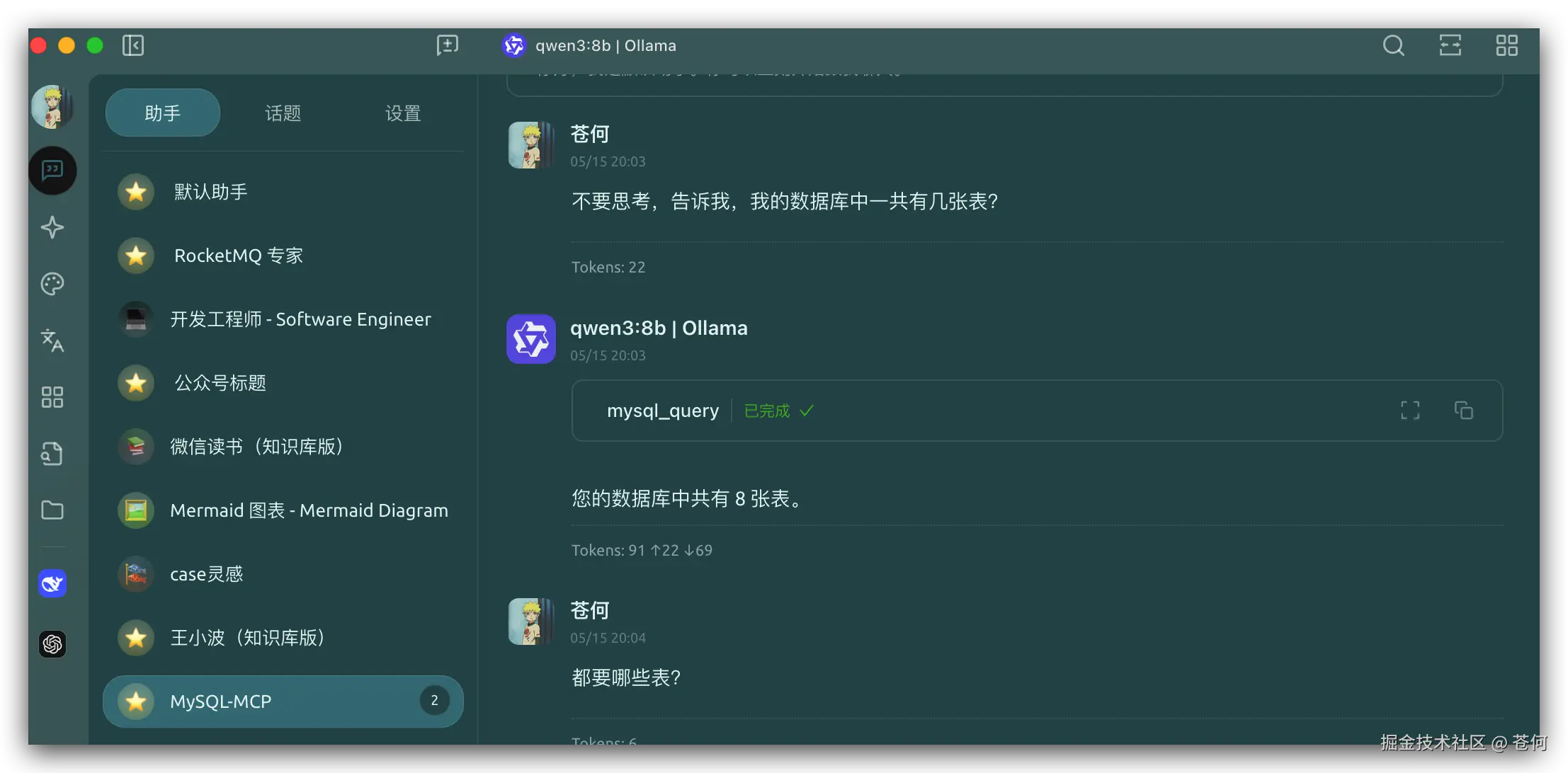Expand the mysql_query tool call block
The image size is (1568, 773).
pos(663,411)
